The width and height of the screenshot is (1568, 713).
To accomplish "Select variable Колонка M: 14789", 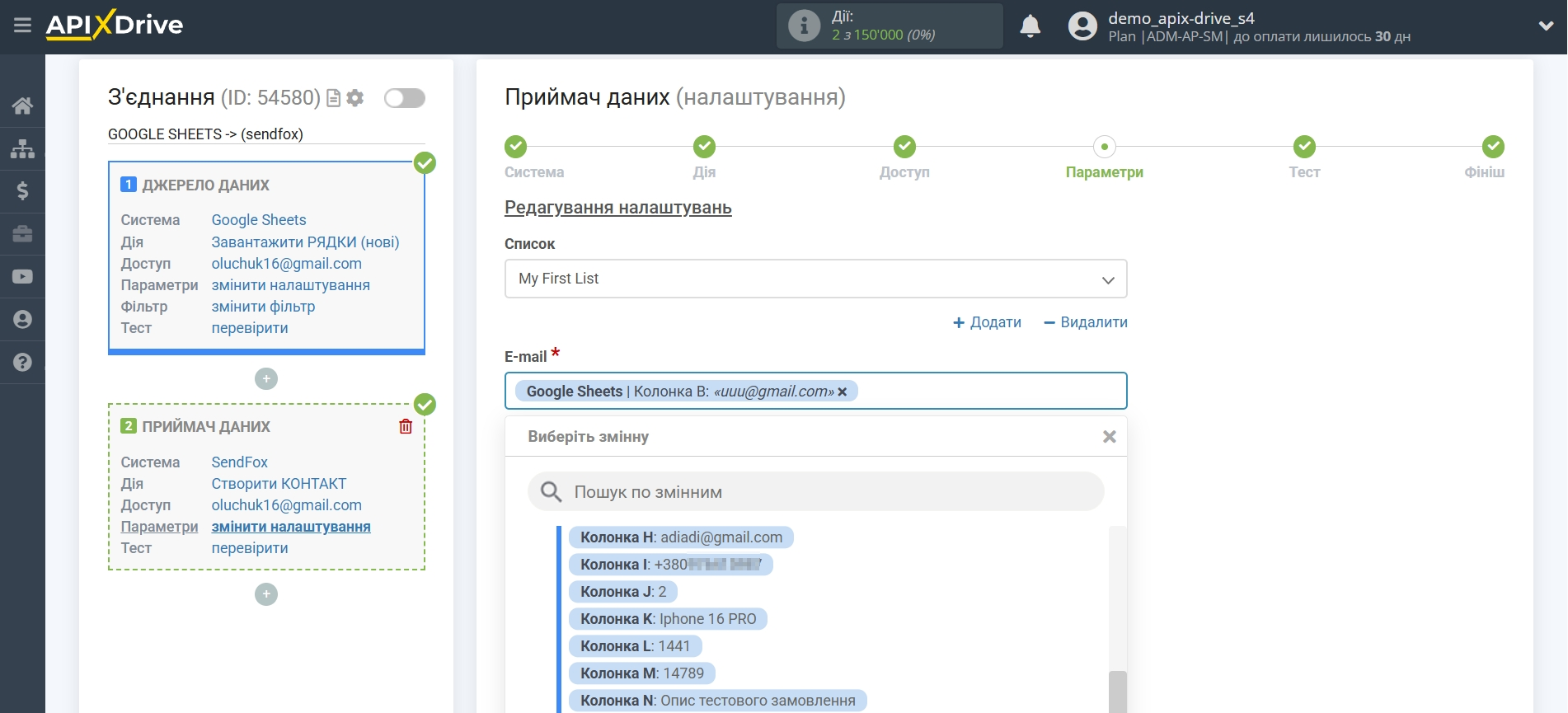I will (x=642, y=673).
